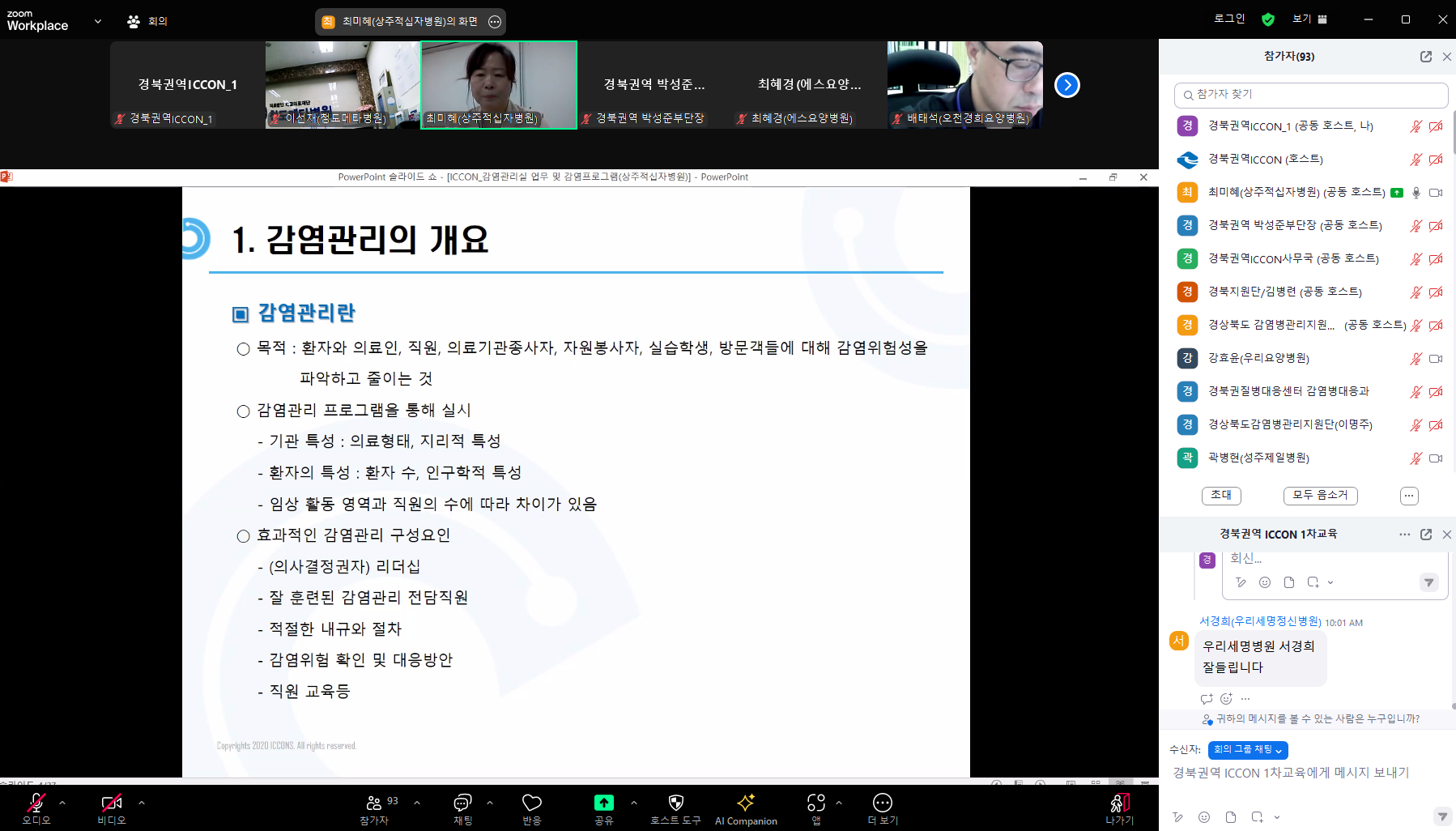Screen dimensions: 1456x831
Task: Click the 참가자 찾기 search field
Action: (1311, 95)
